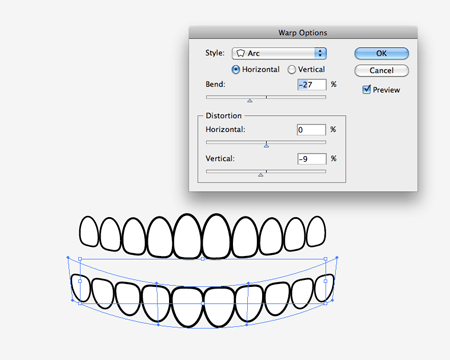Image resolution: width=450 pixels, height=360 pixels.
Task: Click the Cancel button
Action: point(381,71)
